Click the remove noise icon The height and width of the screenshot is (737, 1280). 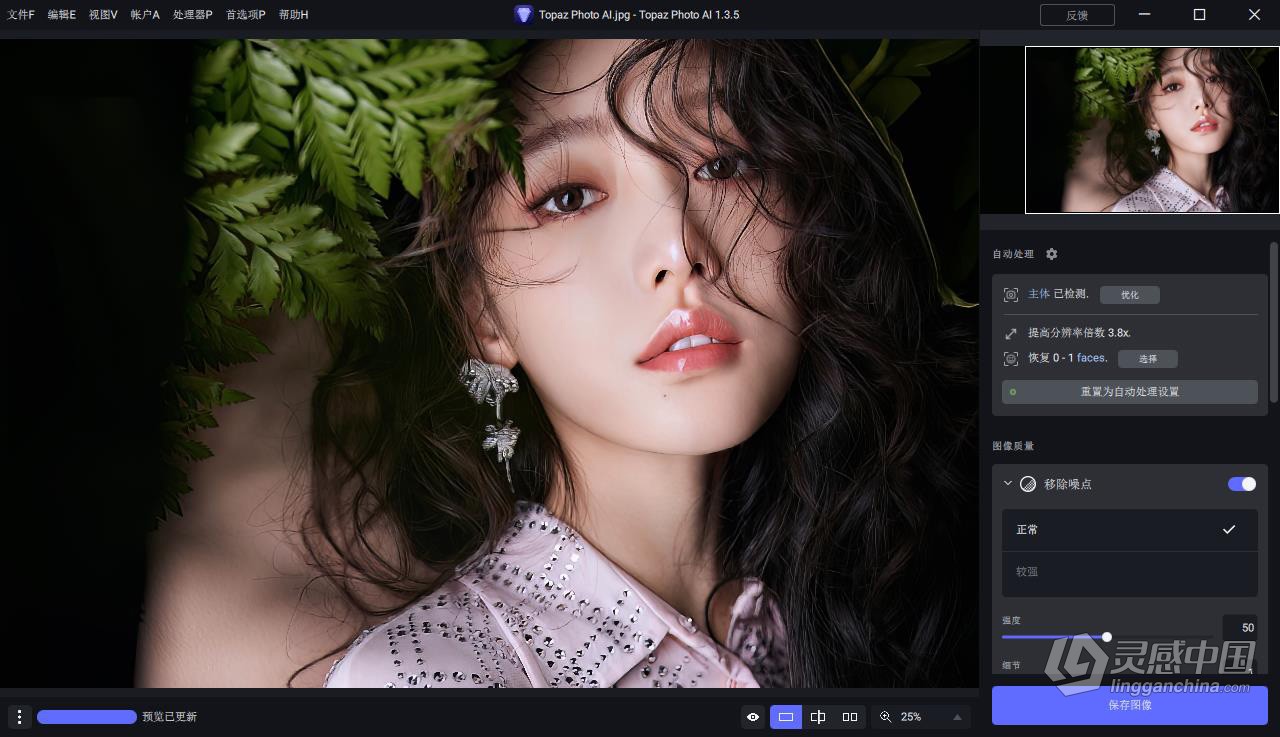[1028, 484]
